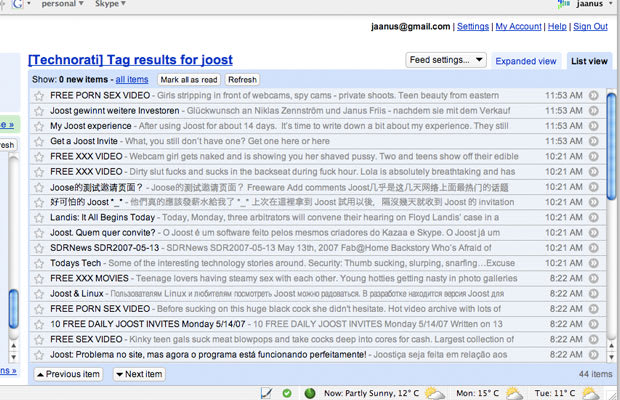The width and height of the screenshot is (620, 400).
Task: Click Tuesday forecast weather icon
Action: [x=591, y=393]
